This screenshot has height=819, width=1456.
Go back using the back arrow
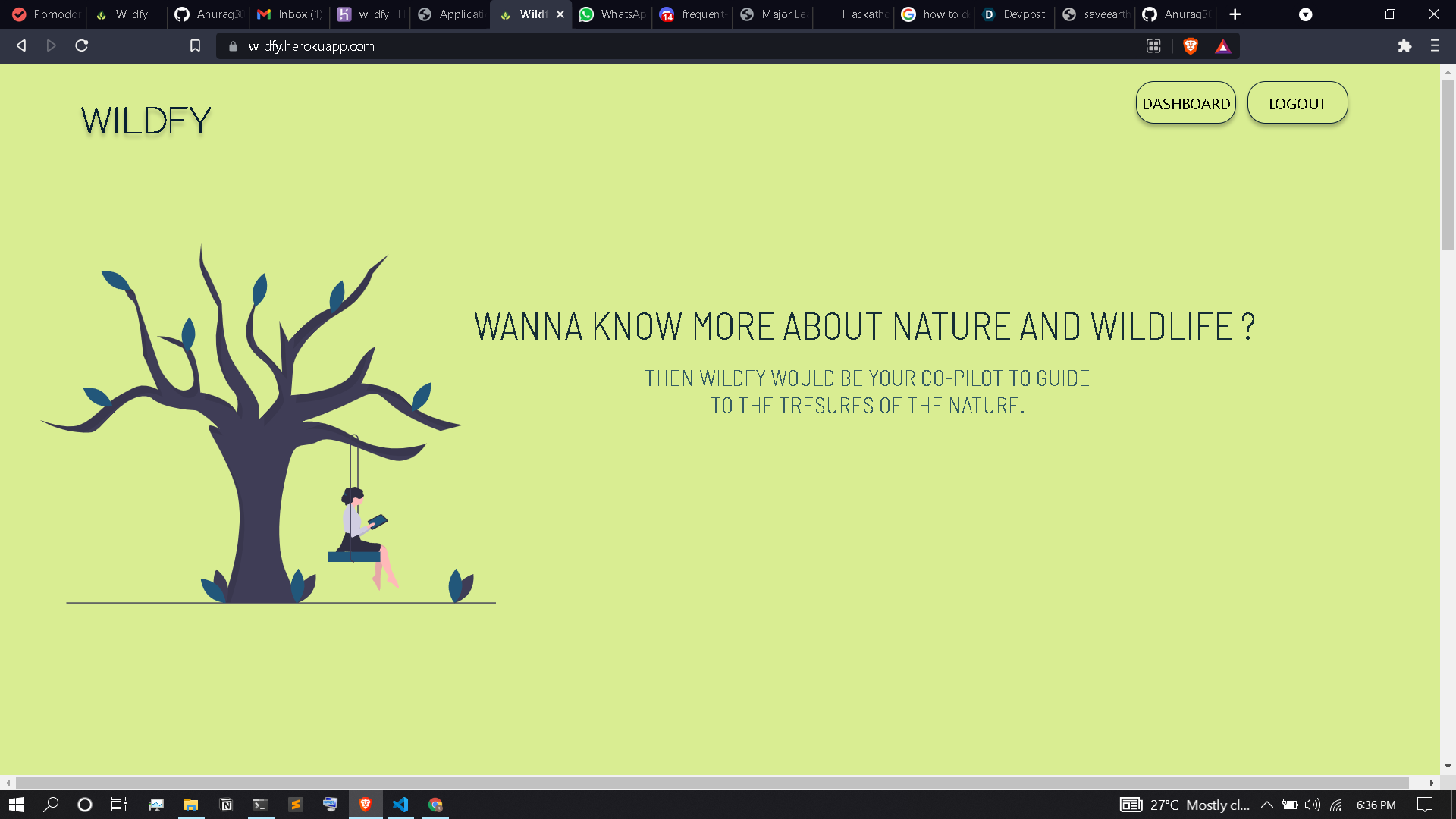click(x=21, y=46)
